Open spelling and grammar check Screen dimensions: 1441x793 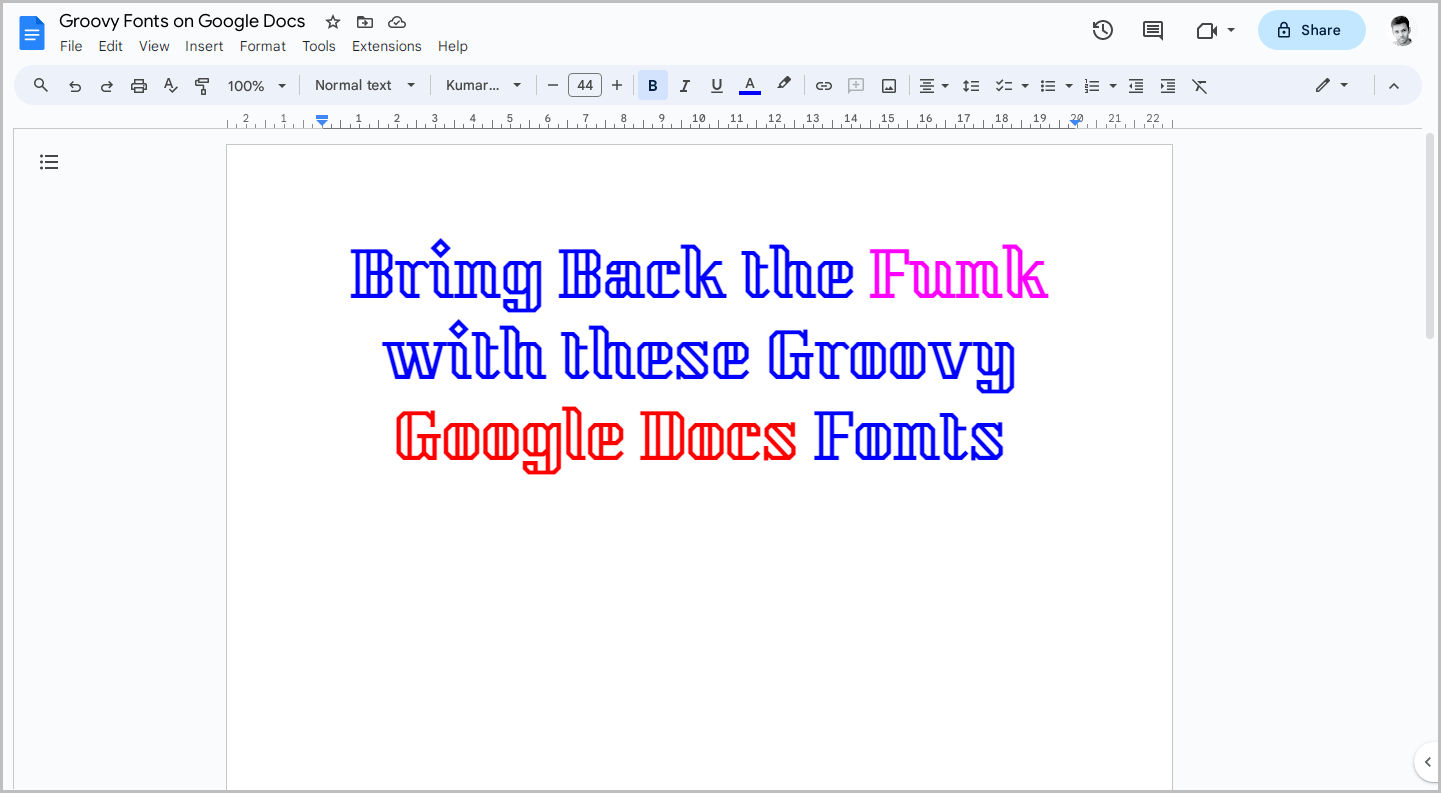coord(170,85)
